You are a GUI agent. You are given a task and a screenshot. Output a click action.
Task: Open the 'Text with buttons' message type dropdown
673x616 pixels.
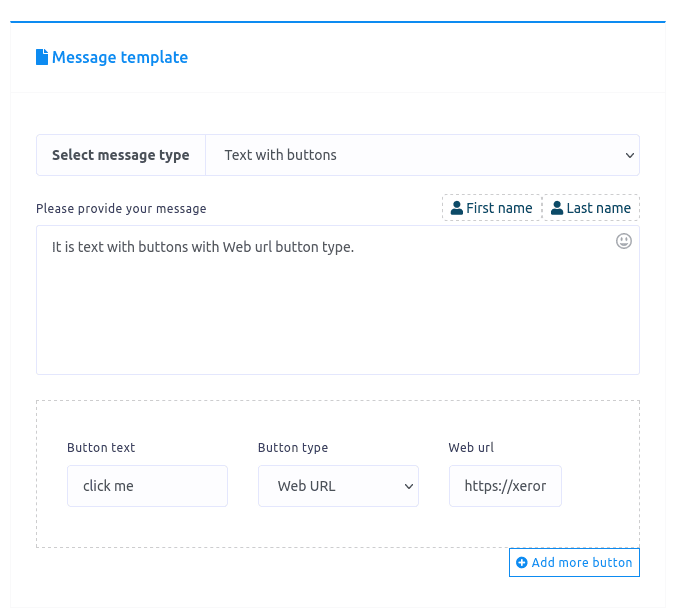coord(422,155)
